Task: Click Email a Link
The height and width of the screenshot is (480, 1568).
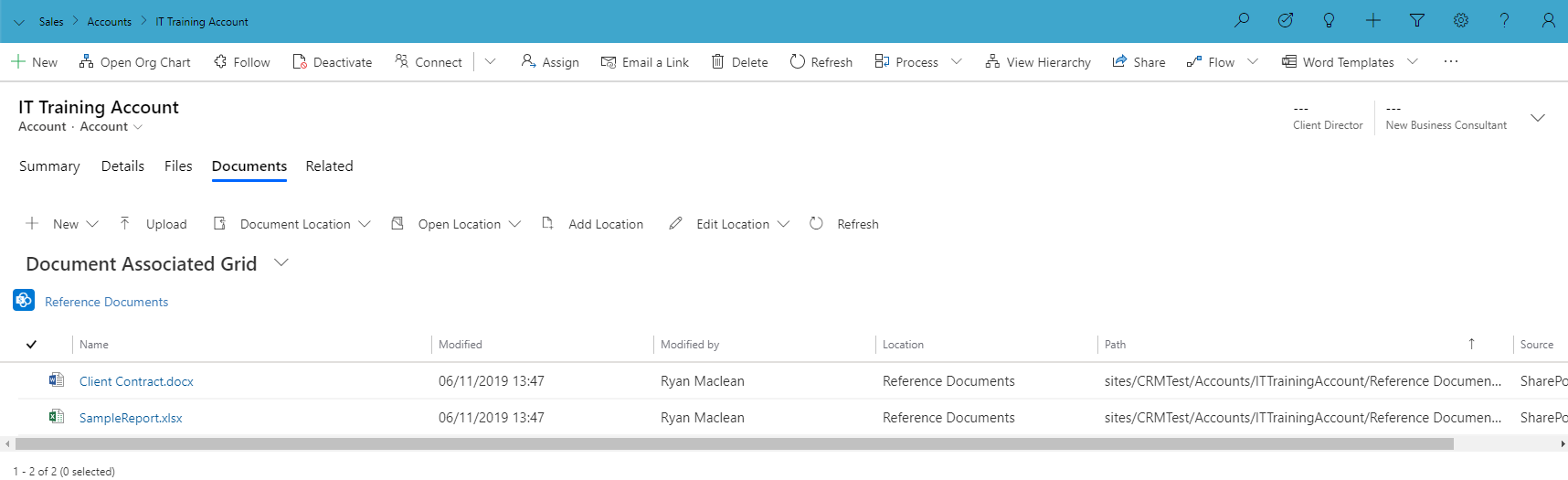Action: pos(645,62)
